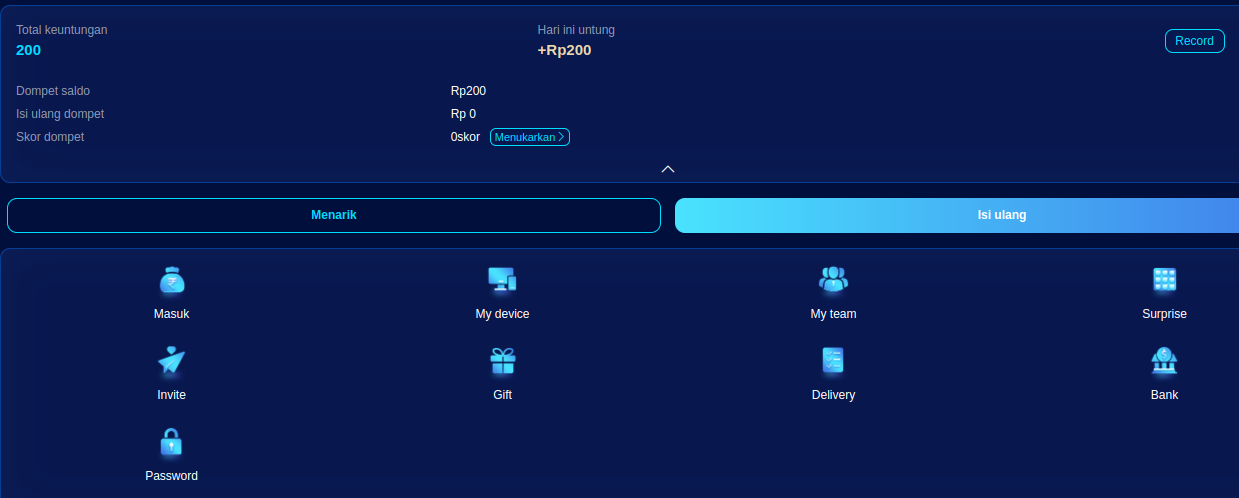Click the Dompet saldo Rp200 value
The image size is (1239, 498).
coord(468,91)
